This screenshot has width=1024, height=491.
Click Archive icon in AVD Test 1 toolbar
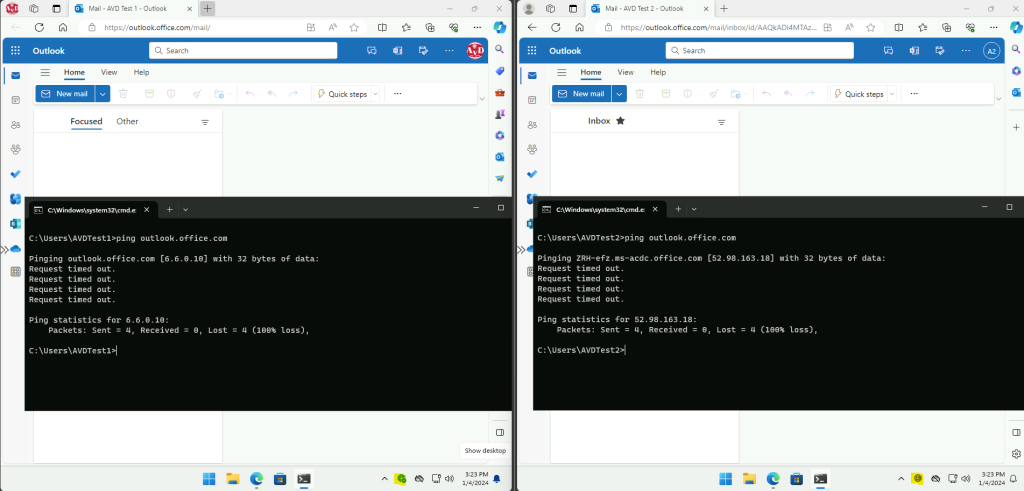coord(150,94)
